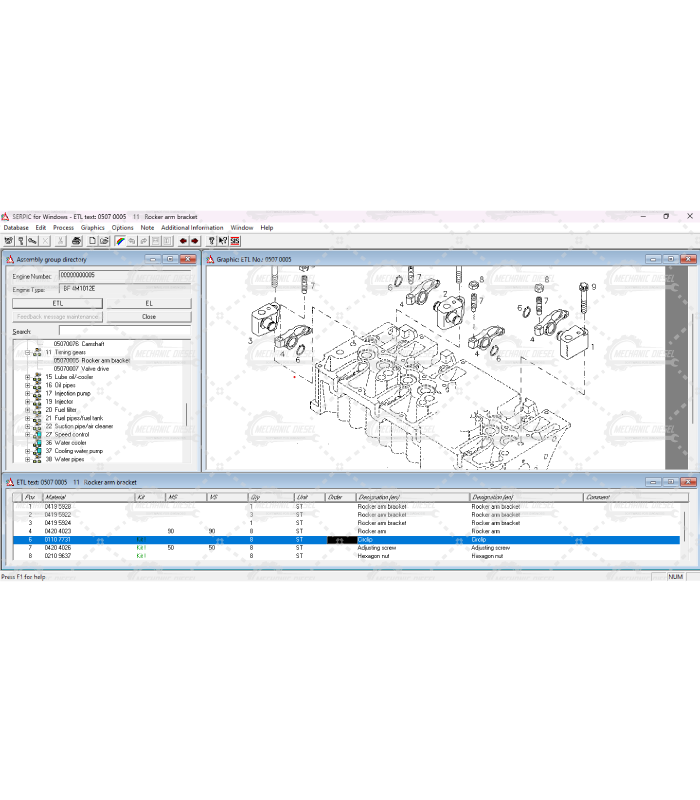Click the print icon in toolbar
Viewport: 700px width, 800px height.
point(75,241)
